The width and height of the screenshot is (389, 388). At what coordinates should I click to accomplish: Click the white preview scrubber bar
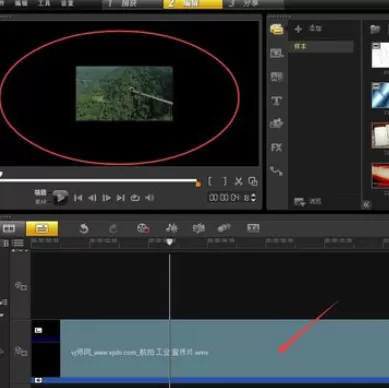pyautogui.click(x=99, y=181)
